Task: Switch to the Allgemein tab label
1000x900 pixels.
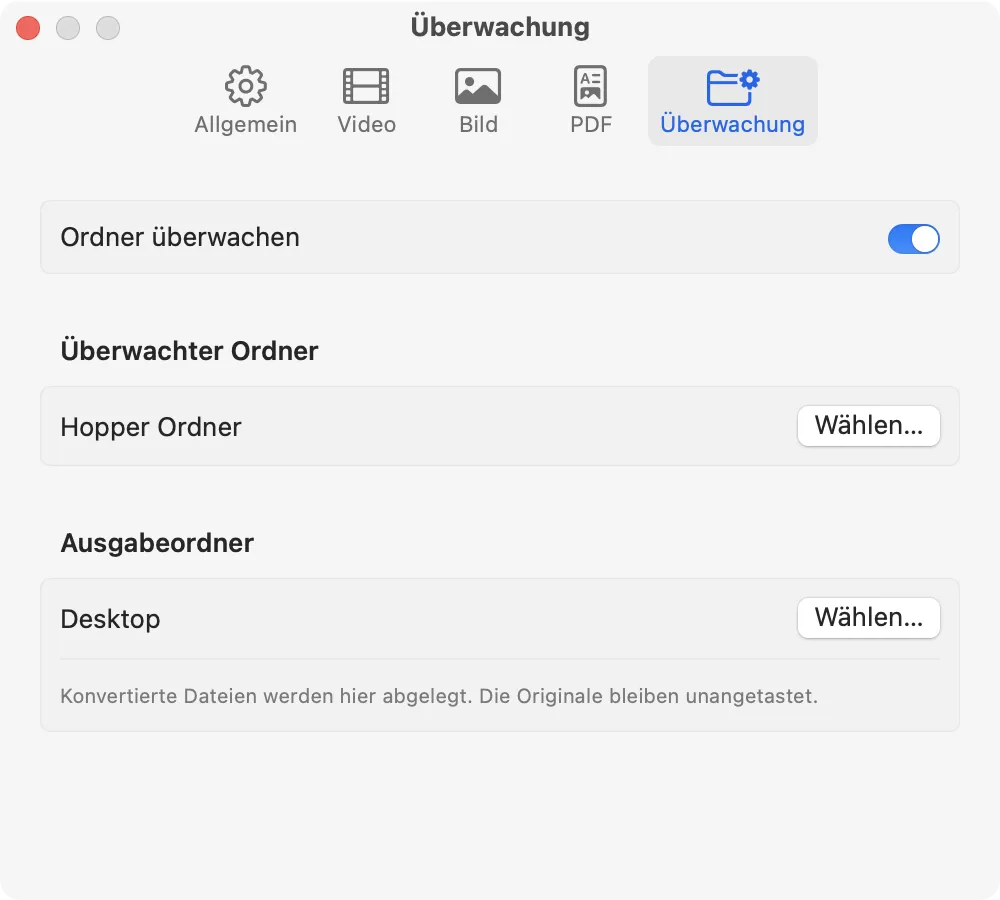Action: click(246, 125)
